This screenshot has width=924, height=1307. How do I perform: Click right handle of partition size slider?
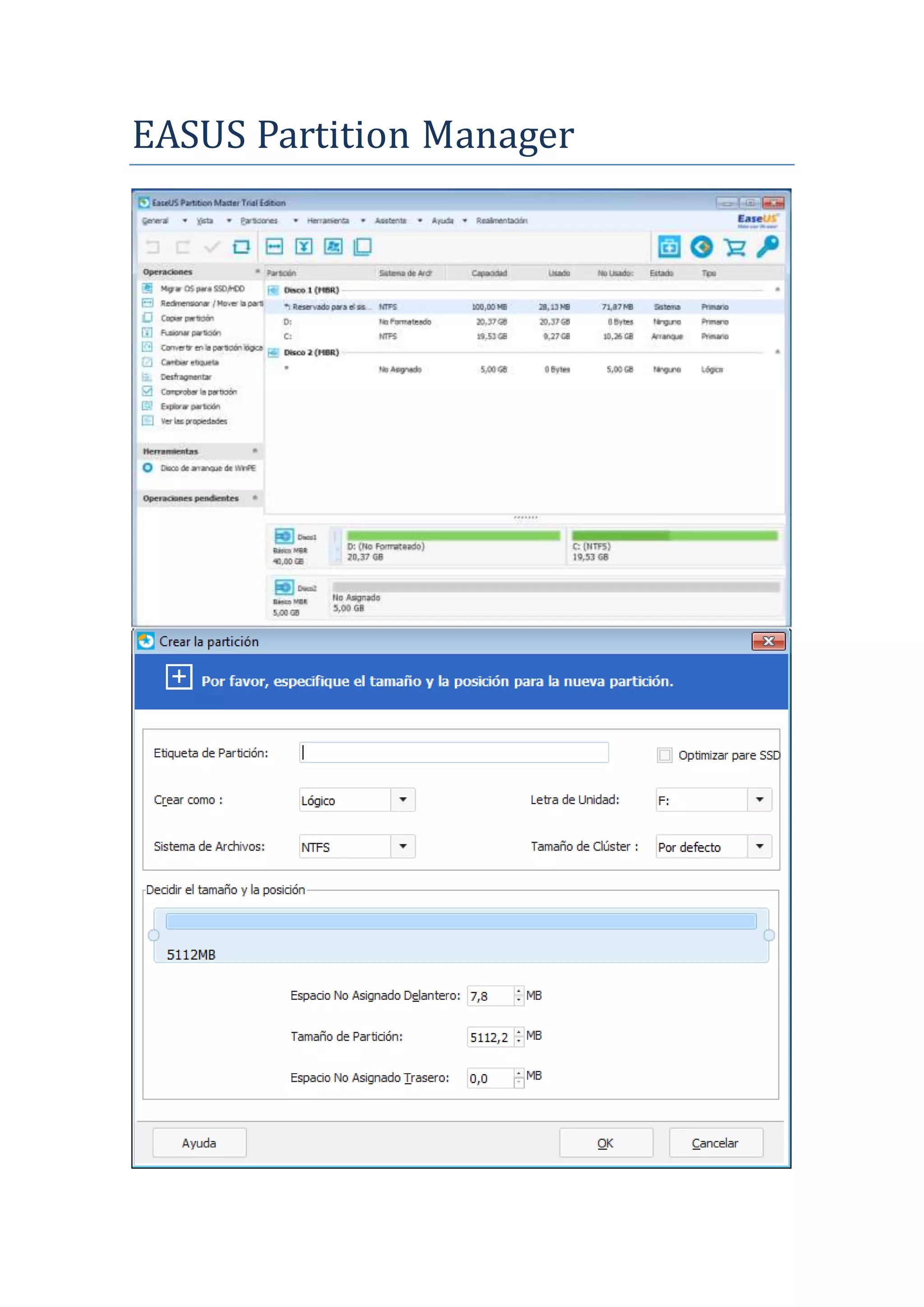[769, 935]
